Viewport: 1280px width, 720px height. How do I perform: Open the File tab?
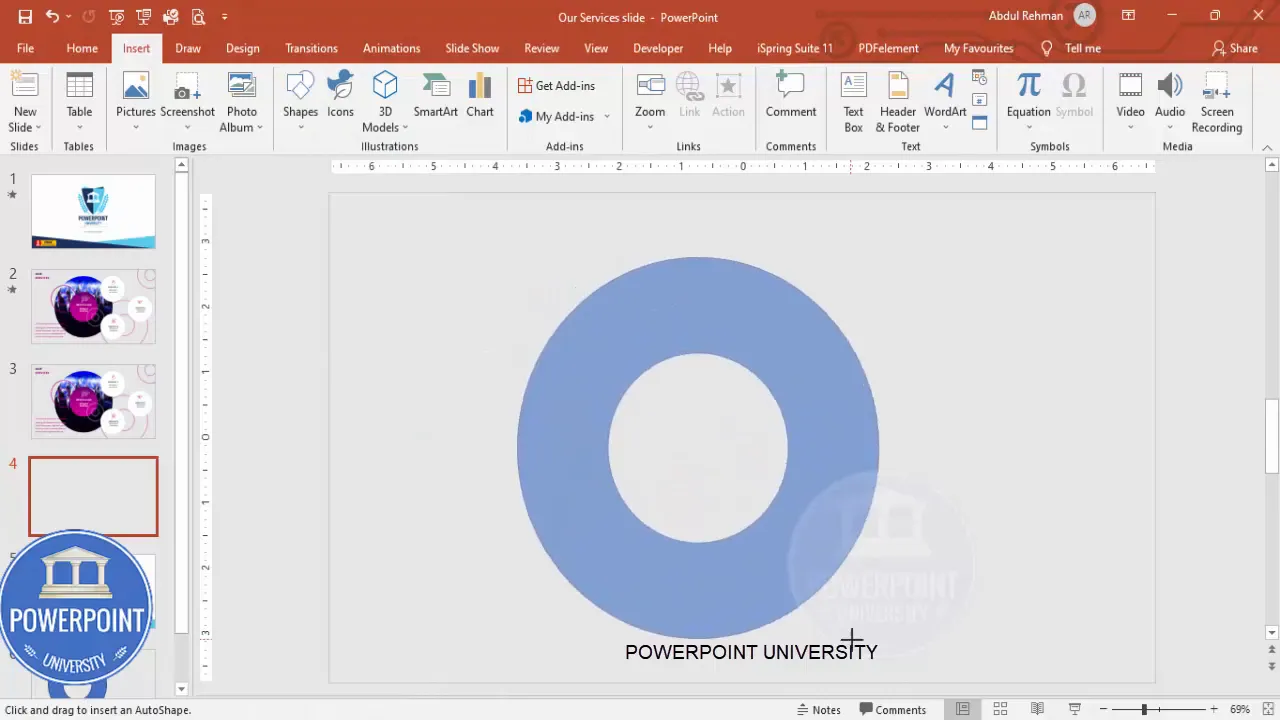coord(25,48)
